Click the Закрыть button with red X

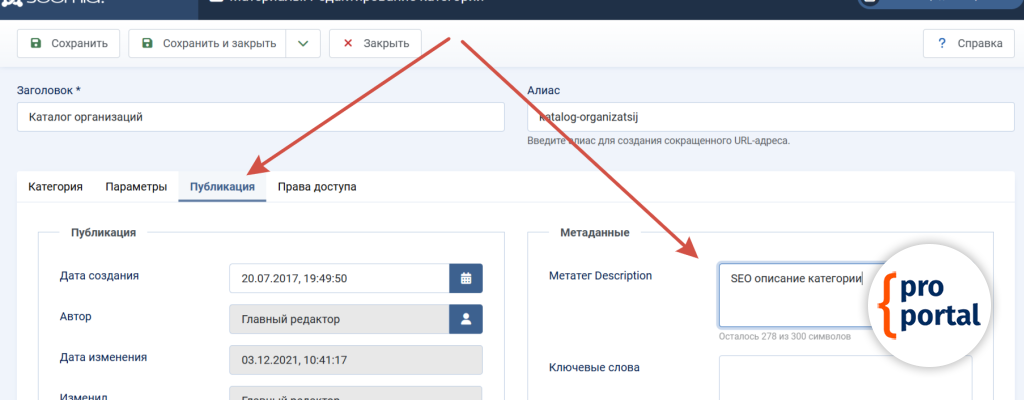tap(376, 44)
